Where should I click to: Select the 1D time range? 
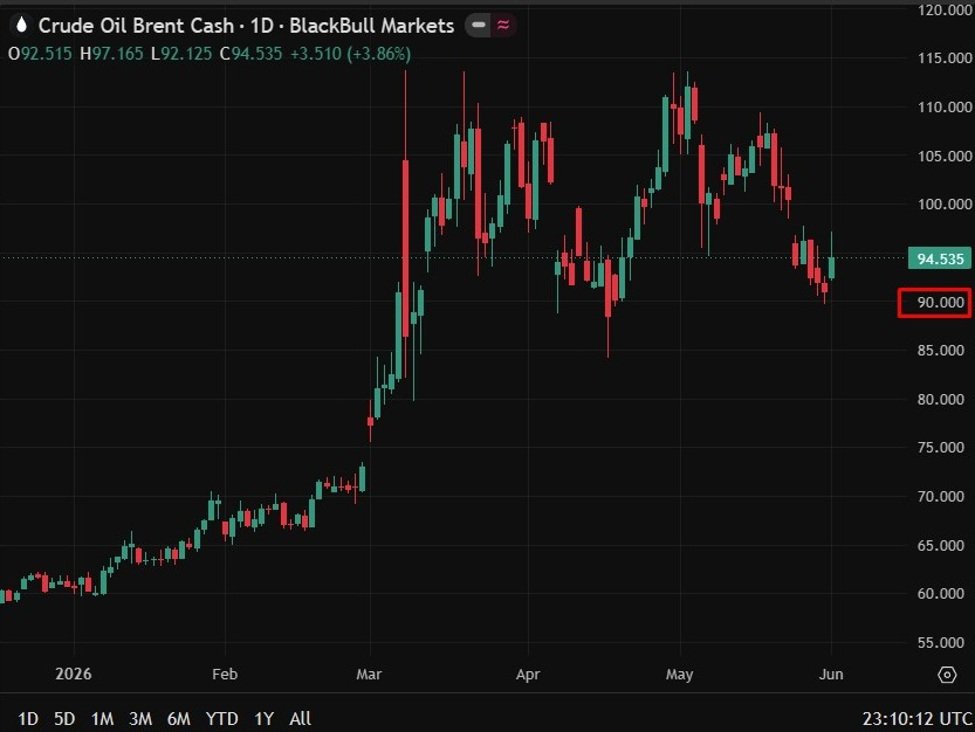[x=28, y=719]
